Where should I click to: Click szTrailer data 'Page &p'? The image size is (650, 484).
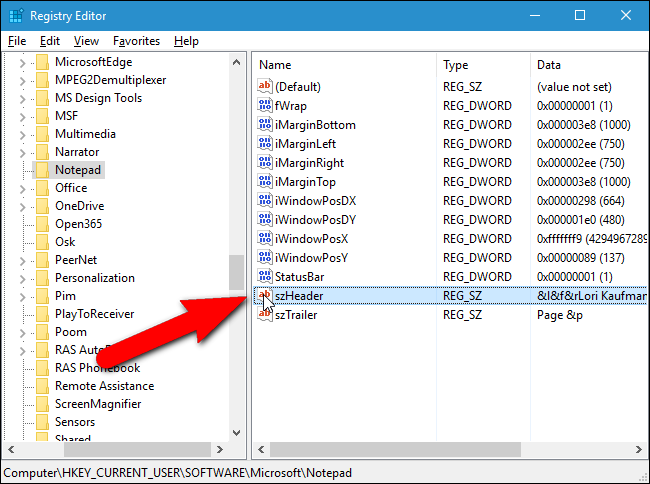point(560,315)
